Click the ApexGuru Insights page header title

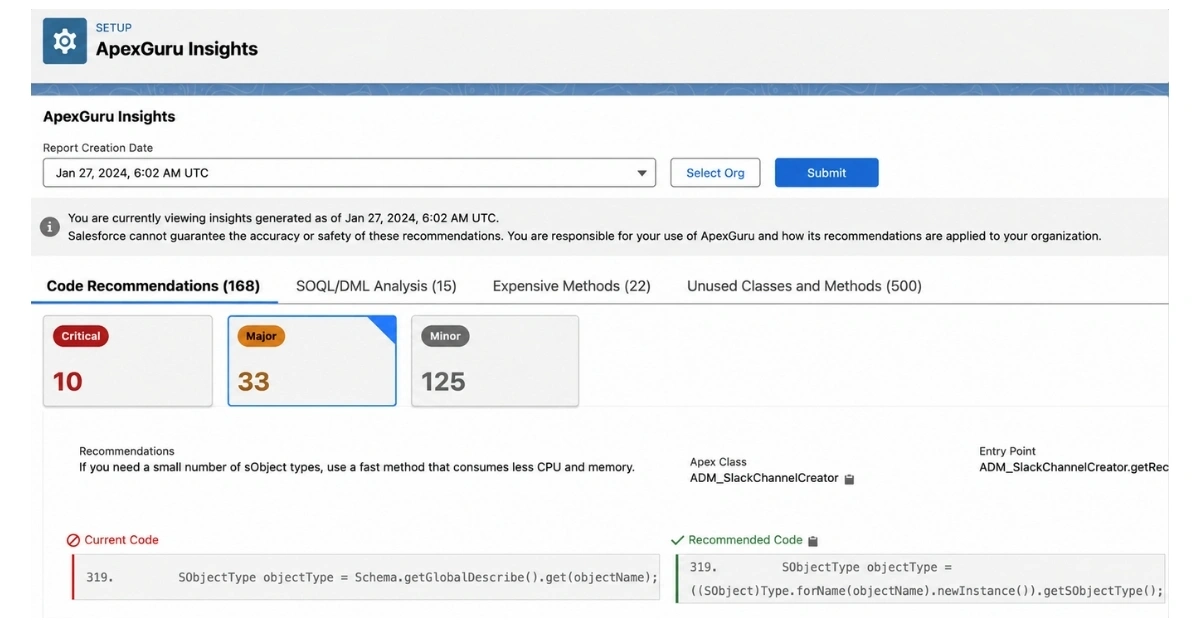click(x=177, y=49)
